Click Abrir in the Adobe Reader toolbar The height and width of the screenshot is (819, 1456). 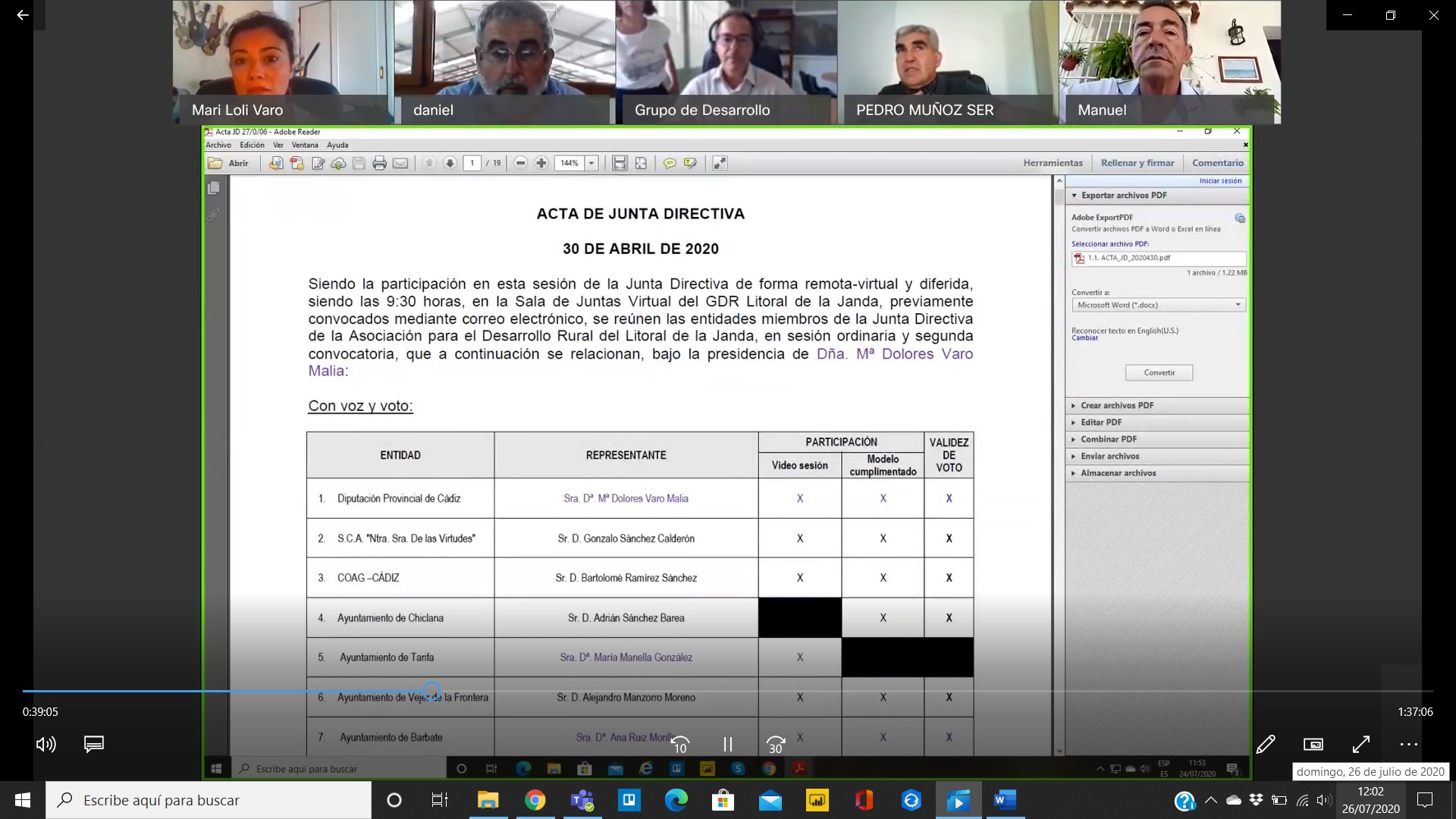(x=230, y=163)
